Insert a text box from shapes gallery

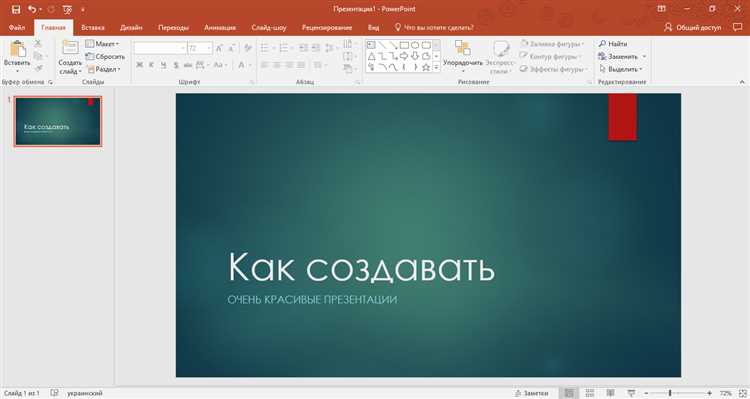pos(372,45)
